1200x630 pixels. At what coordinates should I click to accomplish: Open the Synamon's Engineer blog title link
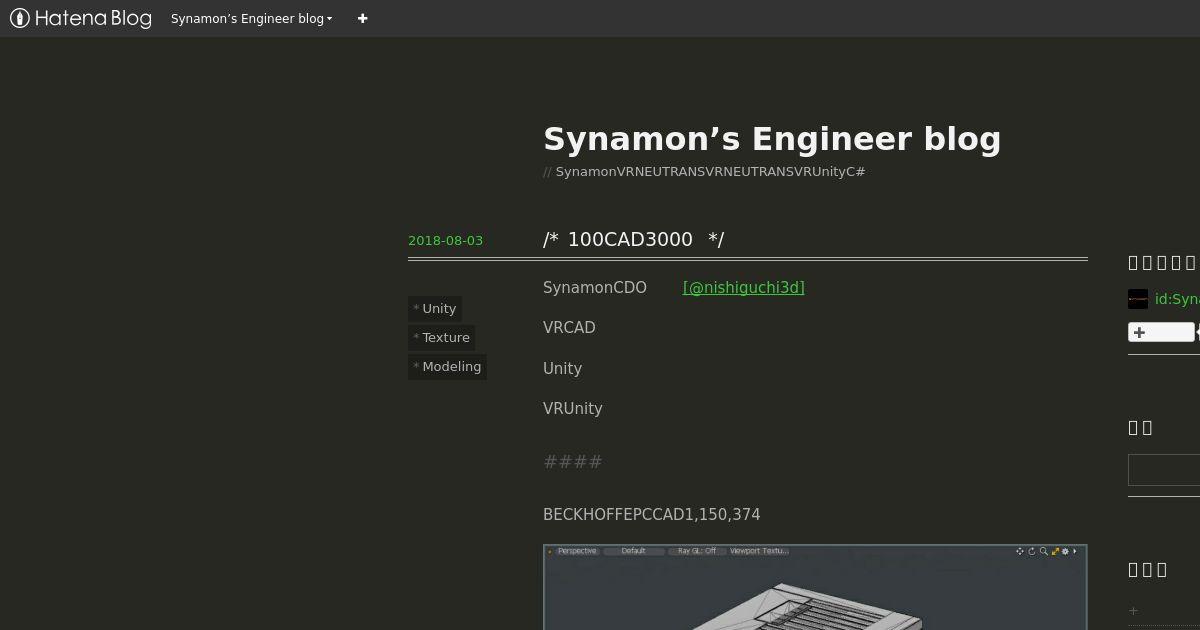tap(772, 139)
